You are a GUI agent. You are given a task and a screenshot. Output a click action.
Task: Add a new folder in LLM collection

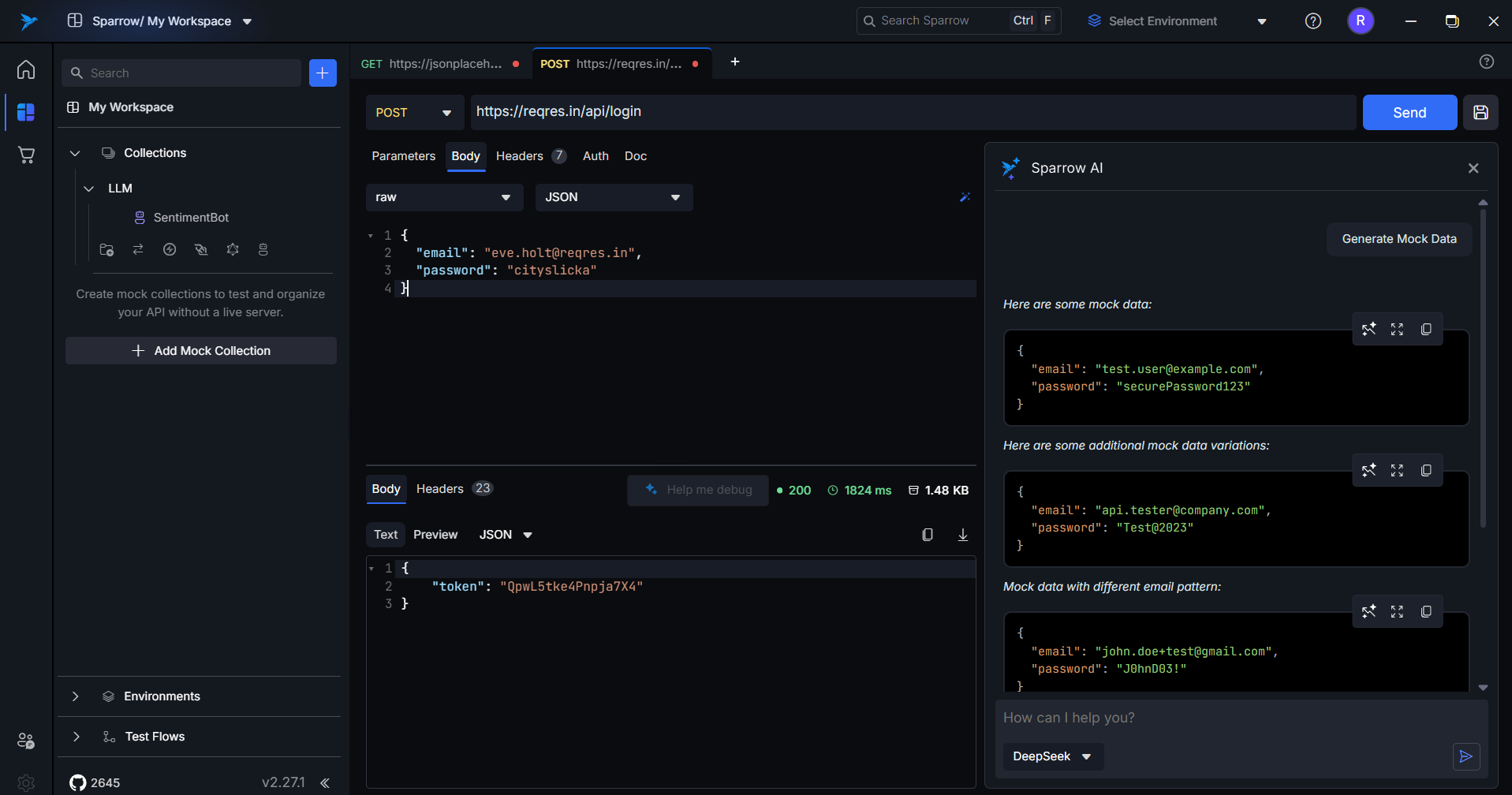tap(106, 249)
